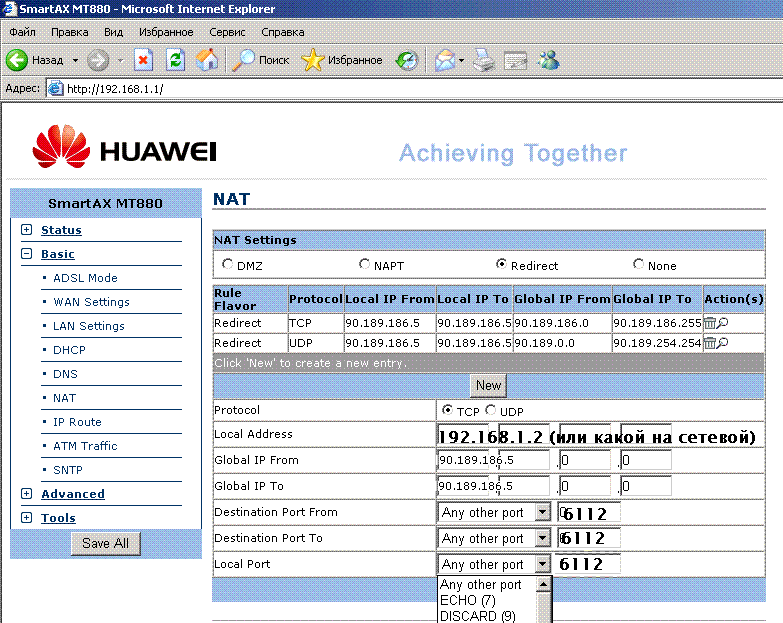Open the Вид menu
The width and height of the screenshot is (783, 623).
click(x=113, y=32)
